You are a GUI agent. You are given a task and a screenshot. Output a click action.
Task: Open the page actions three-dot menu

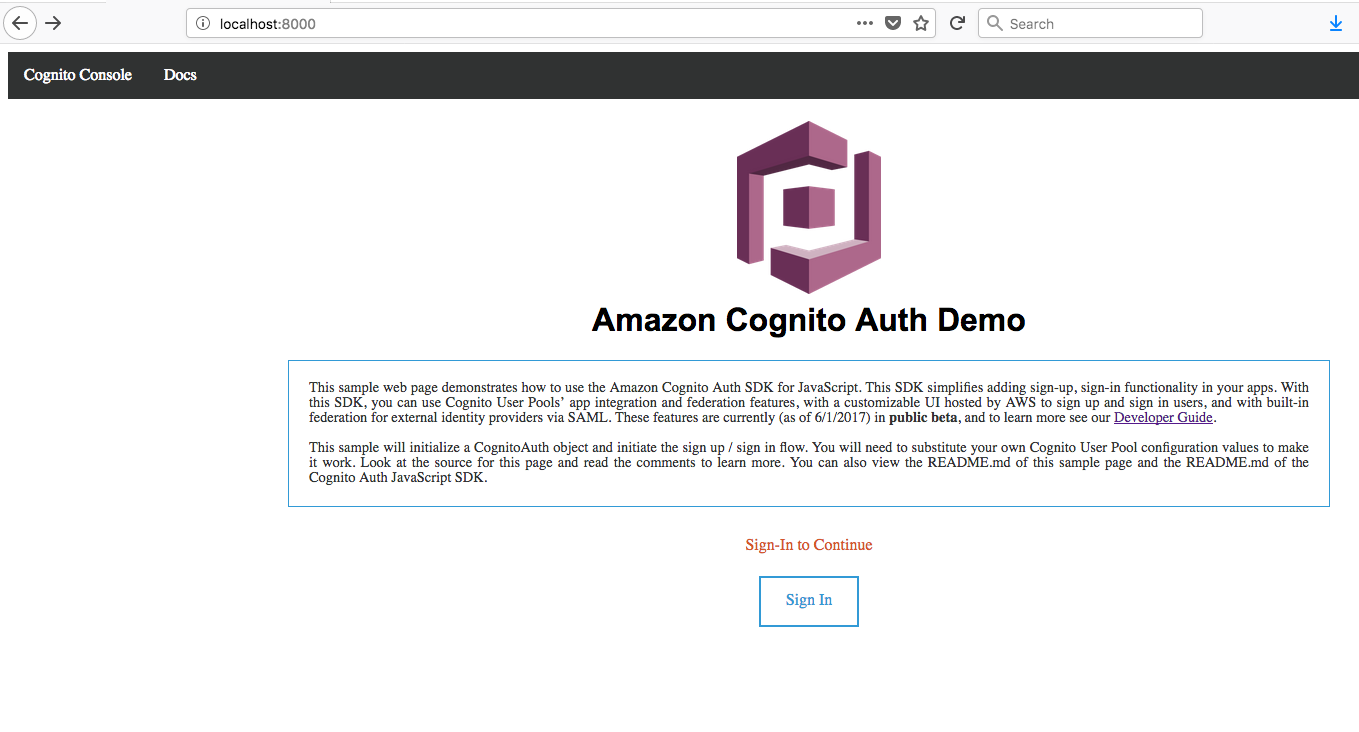point(865,24)
